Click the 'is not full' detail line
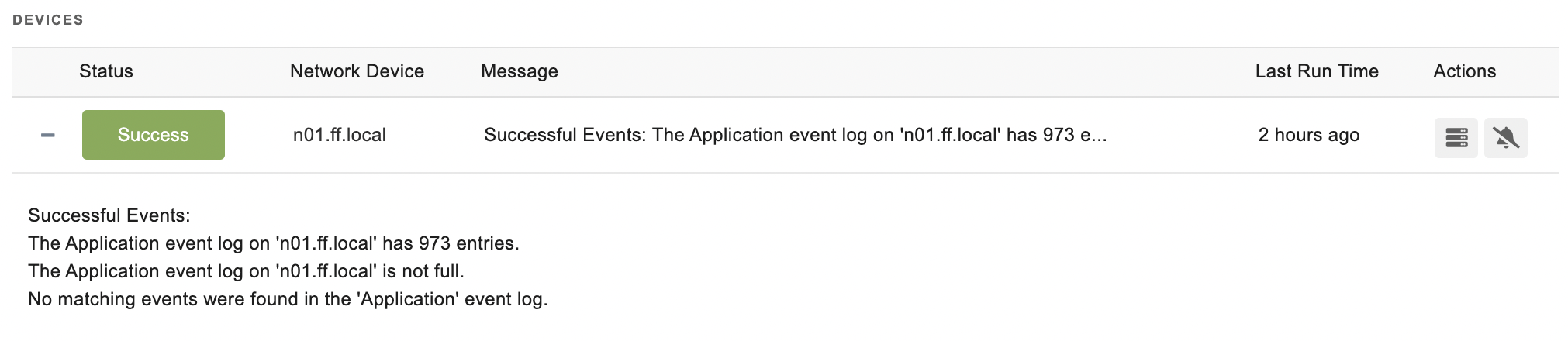This screenshot has width=1568, height=341. [x=247, y=271]
